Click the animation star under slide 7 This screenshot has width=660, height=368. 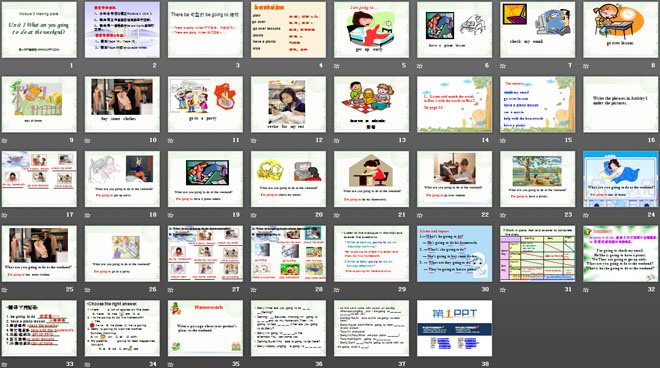pos(503,66)
